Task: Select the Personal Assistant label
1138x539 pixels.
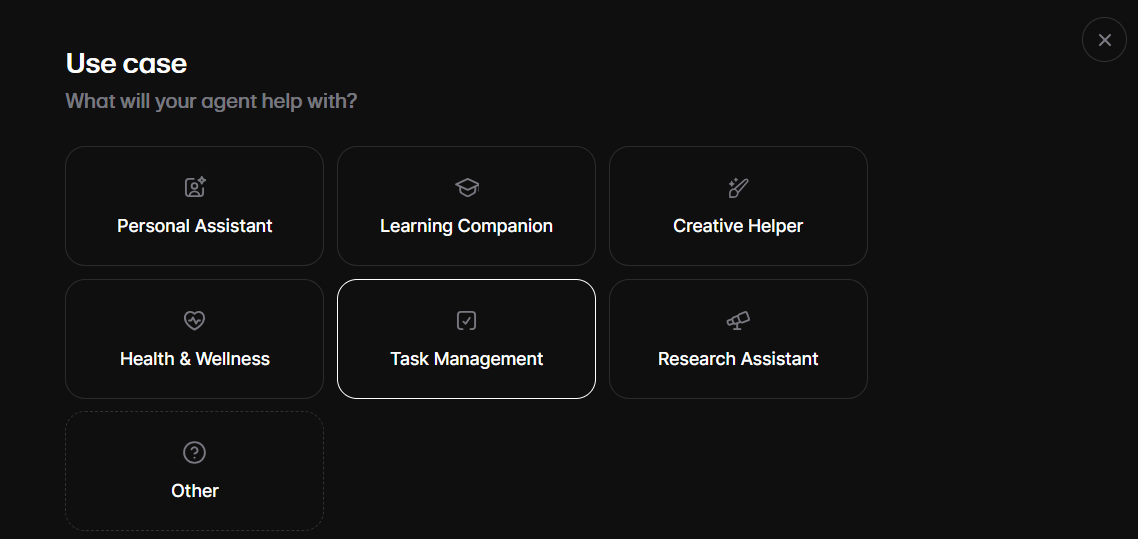Action: click(x=195, y=226)
